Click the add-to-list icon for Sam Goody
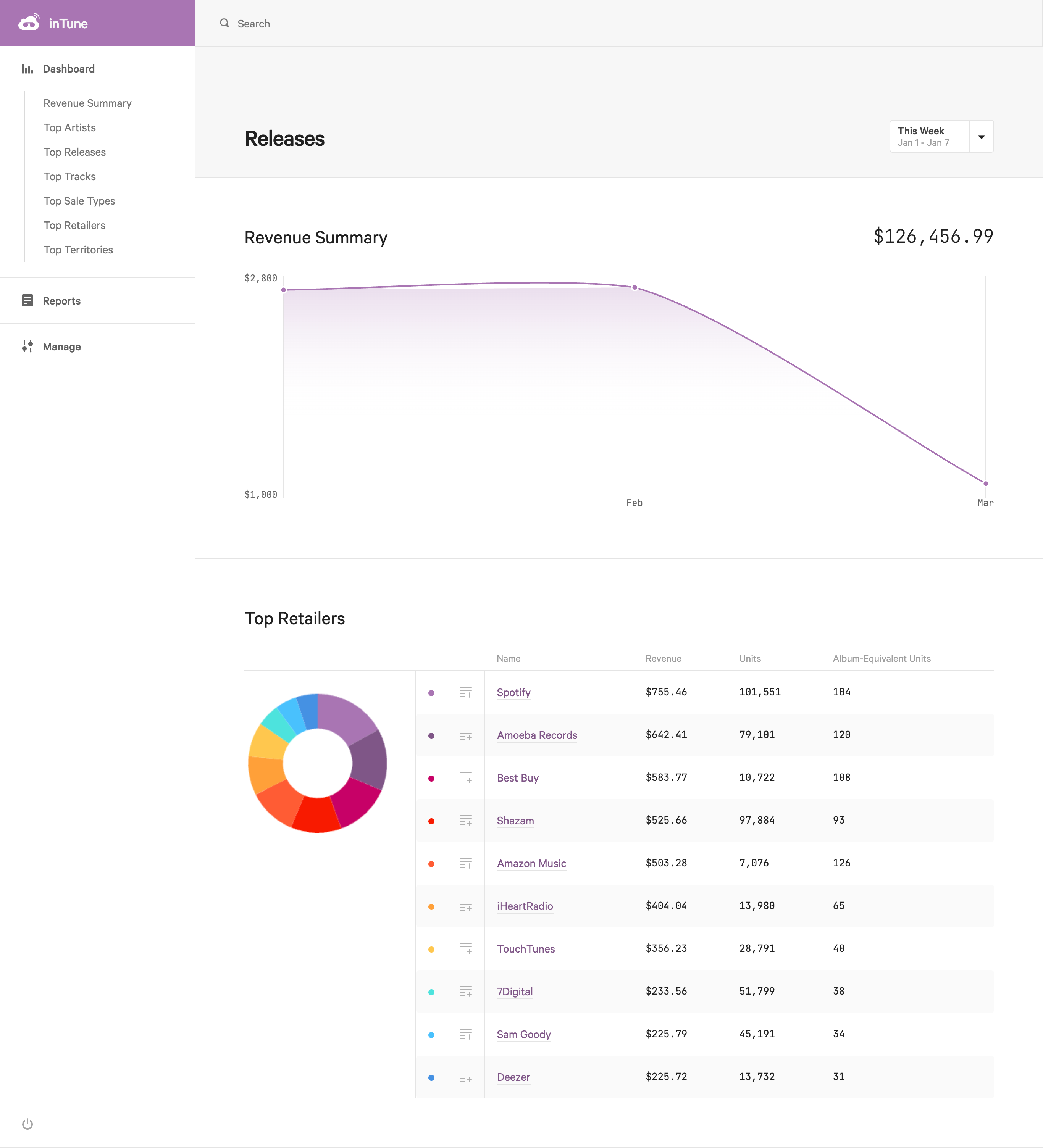1043x1148 pixels. tap(466, 1034)
